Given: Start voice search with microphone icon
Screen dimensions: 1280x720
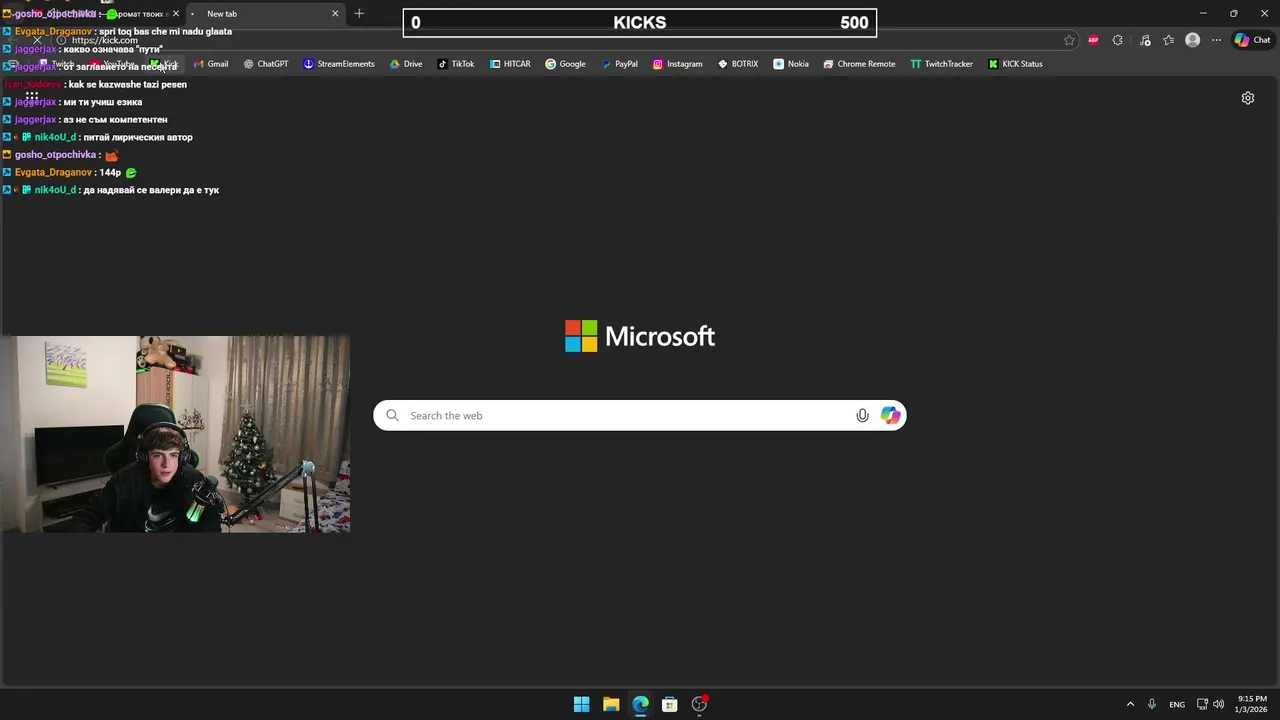Looking at the screenshot, I should coord(862,415).
